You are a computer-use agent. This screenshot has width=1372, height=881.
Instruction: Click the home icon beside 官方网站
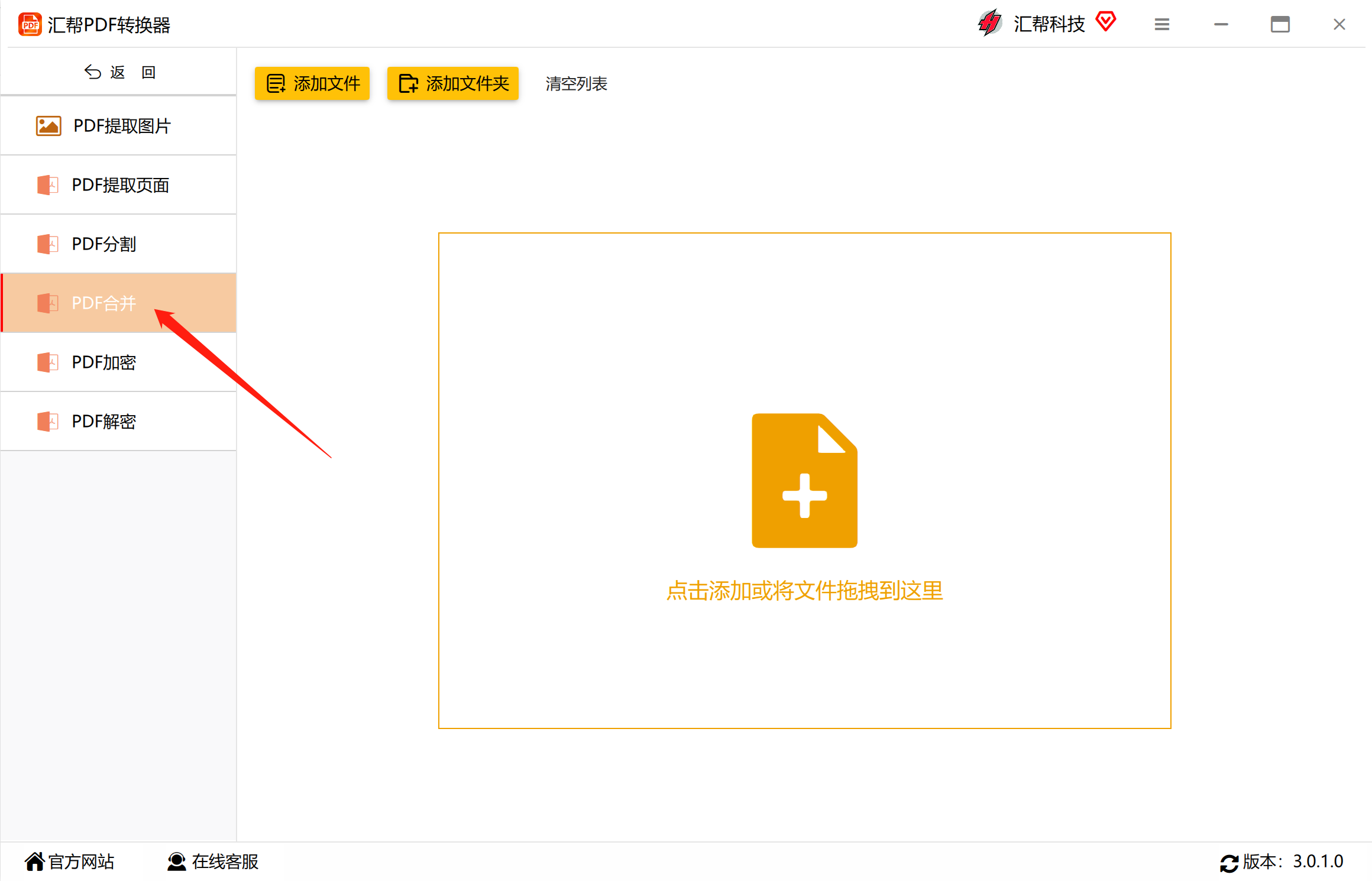click(36, 861)
